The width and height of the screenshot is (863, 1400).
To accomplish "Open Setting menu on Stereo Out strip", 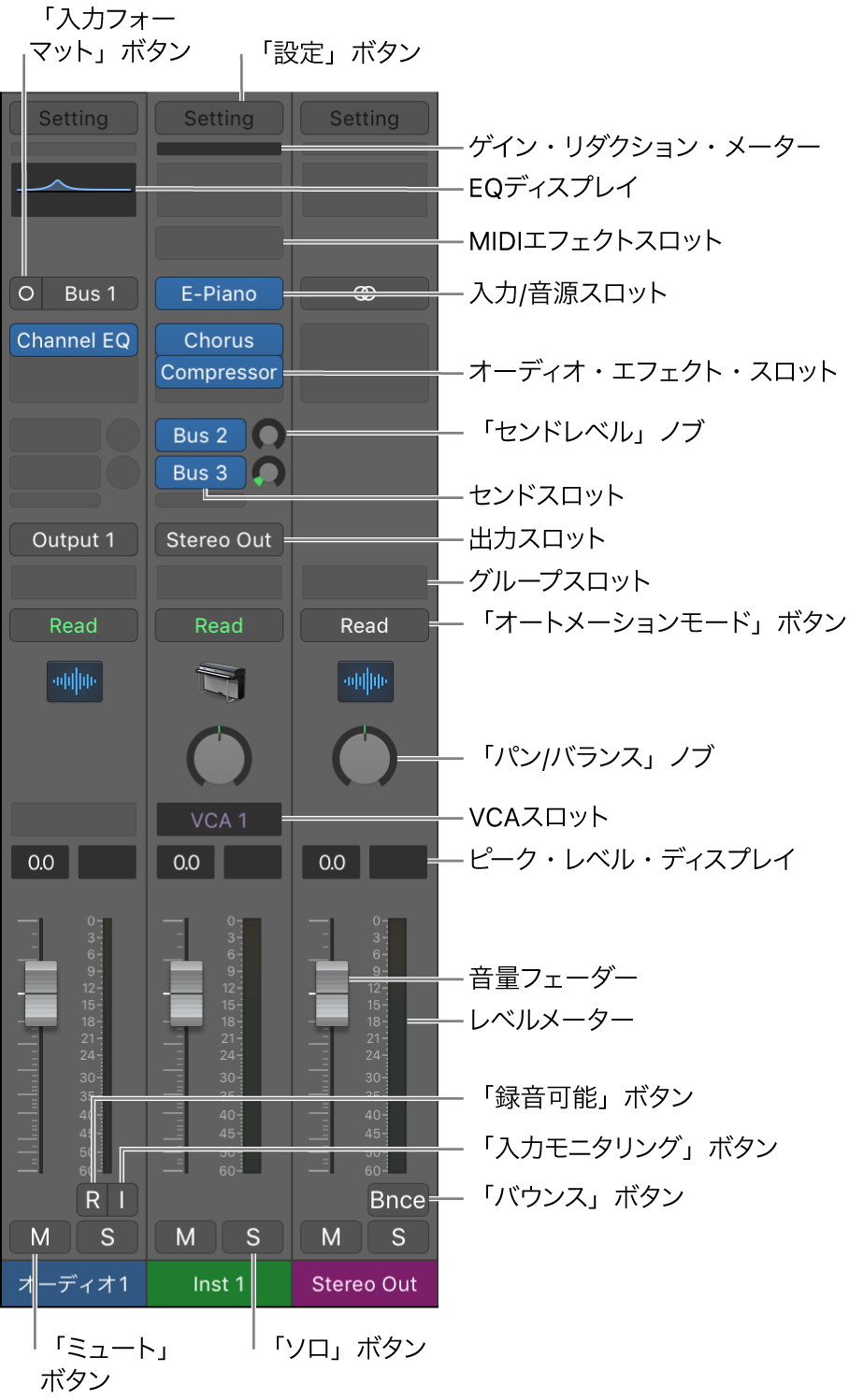I will pos(365,119).
